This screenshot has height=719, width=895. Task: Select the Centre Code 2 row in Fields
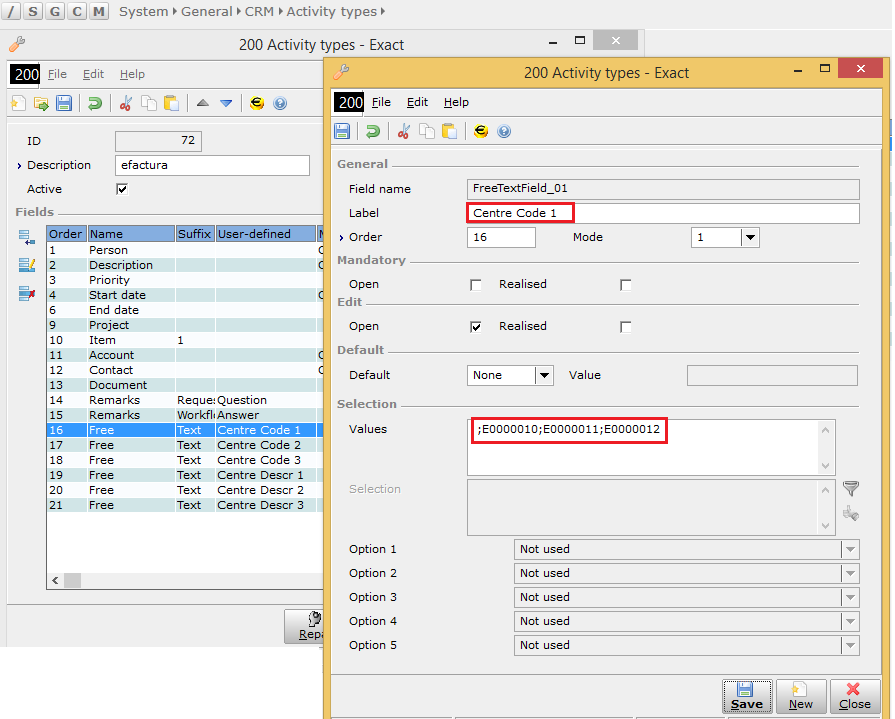185,445
